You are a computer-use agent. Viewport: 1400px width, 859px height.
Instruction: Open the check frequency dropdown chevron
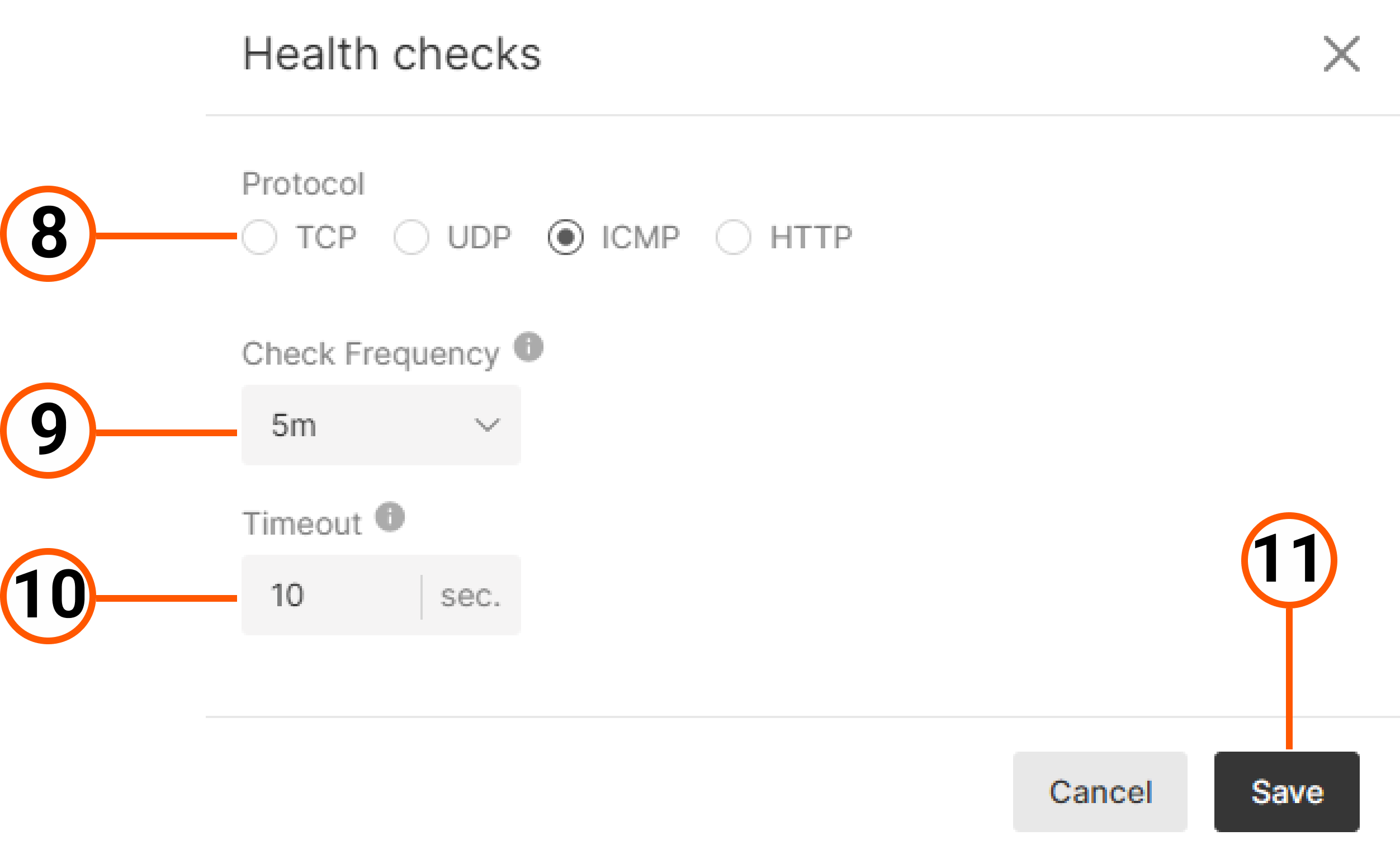(486, 424)
